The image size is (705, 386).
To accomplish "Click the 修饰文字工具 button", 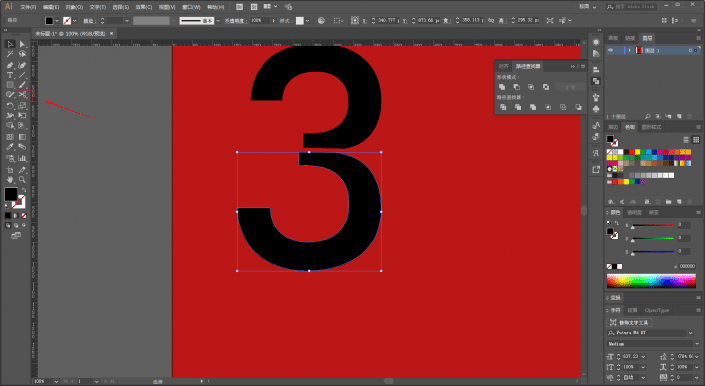I will [630, 322].
